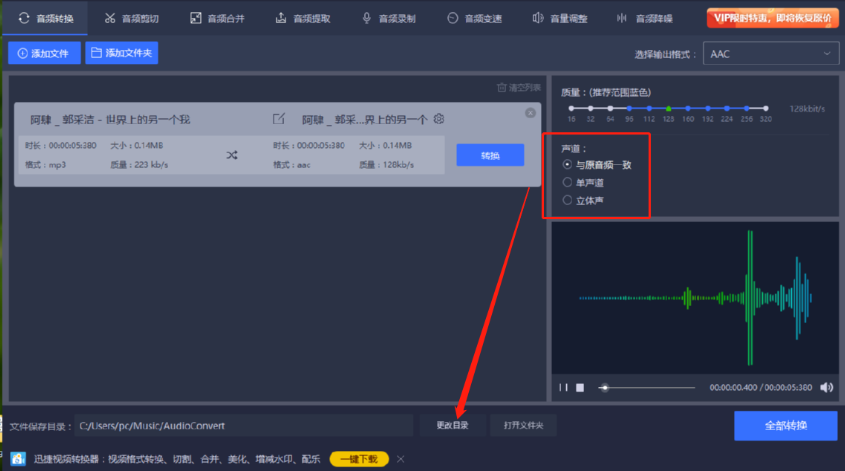Click the 迅捷视频转换器 advertisement text
The height and width of the screenshot is (471, 845).
[x=177, y=459]
